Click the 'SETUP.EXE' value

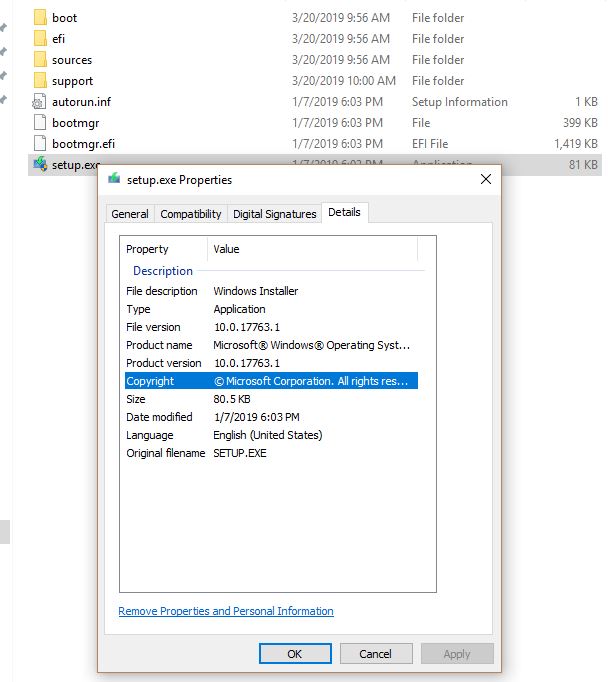(240, 453)
